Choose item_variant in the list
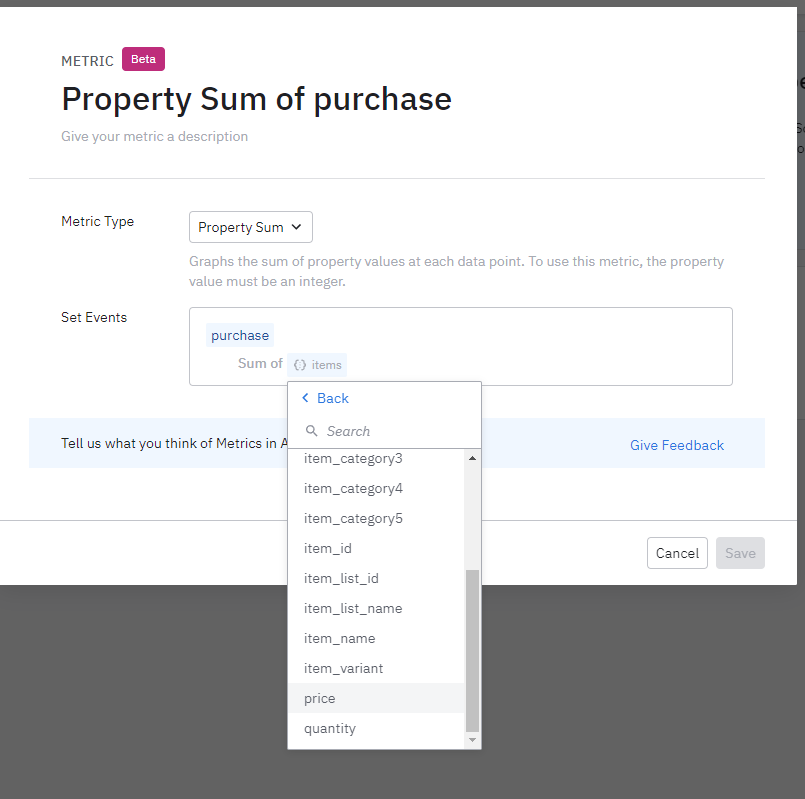 [x=343, y=668]
